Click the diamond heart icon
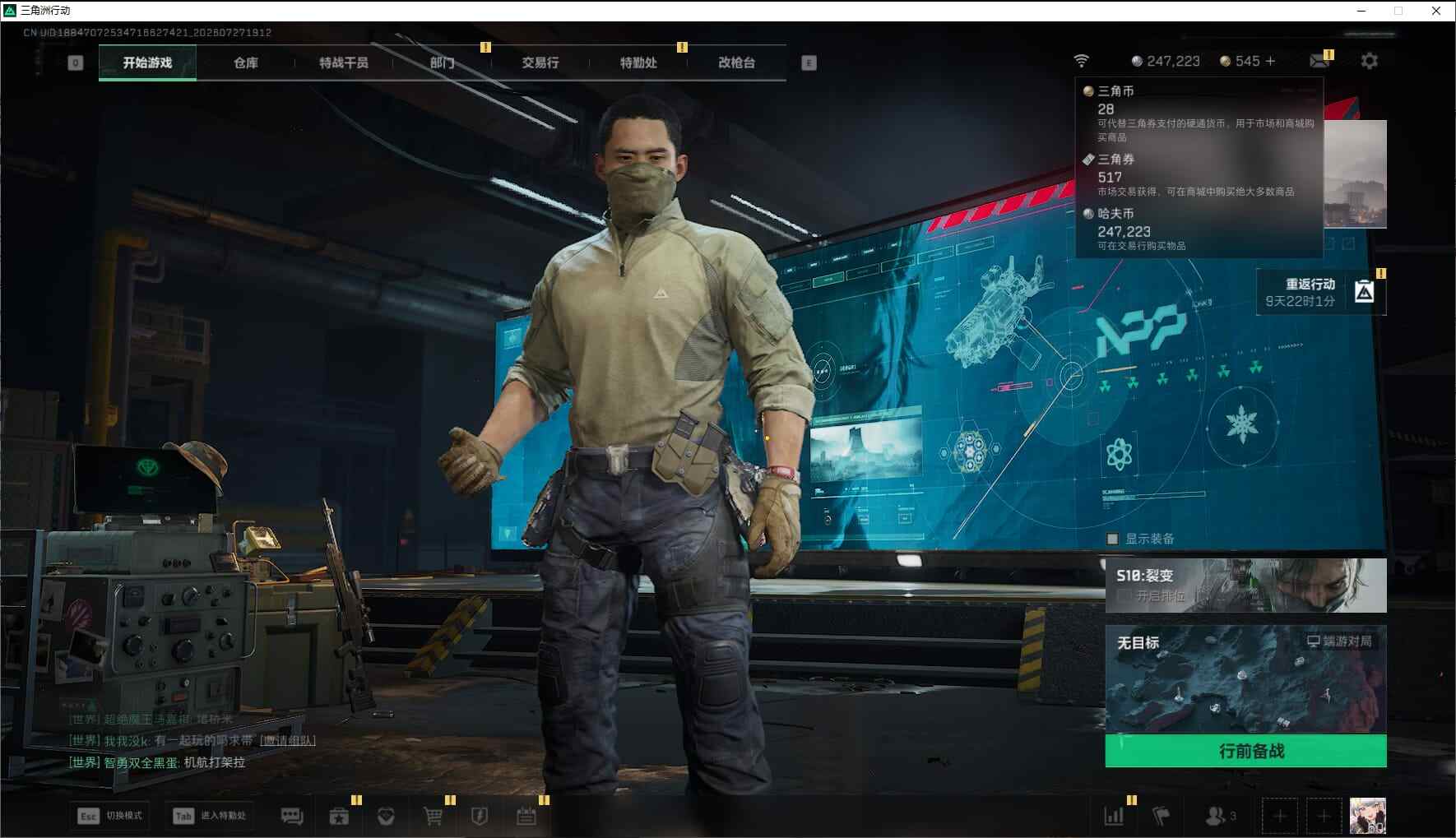Screen dimensions: 1456x838 point(386,816)
